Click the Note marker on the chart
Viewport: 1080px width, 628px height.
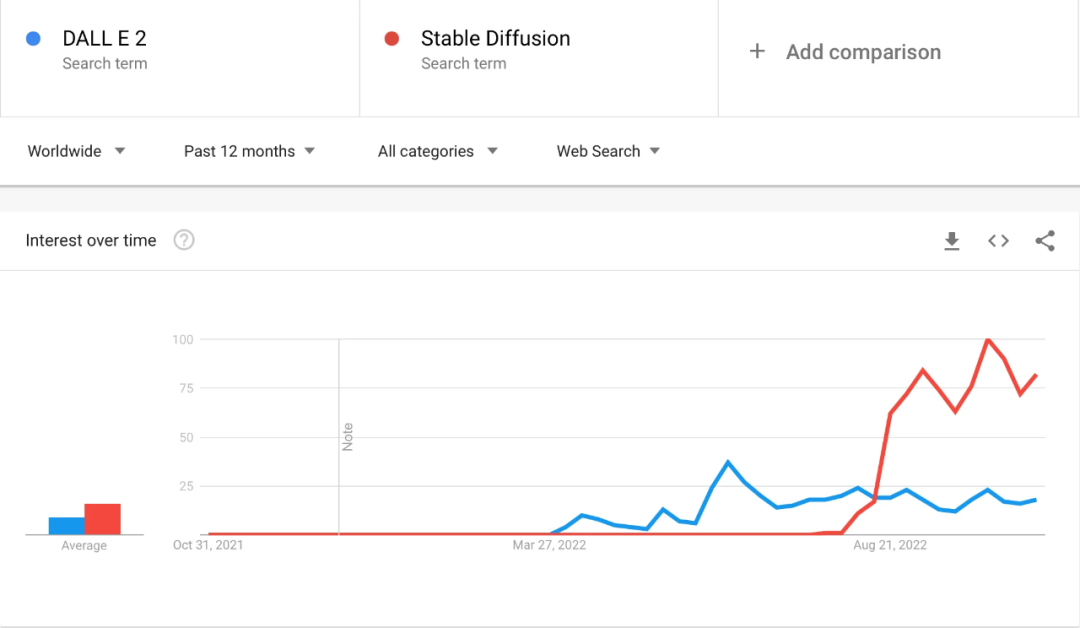coord(348,437)
